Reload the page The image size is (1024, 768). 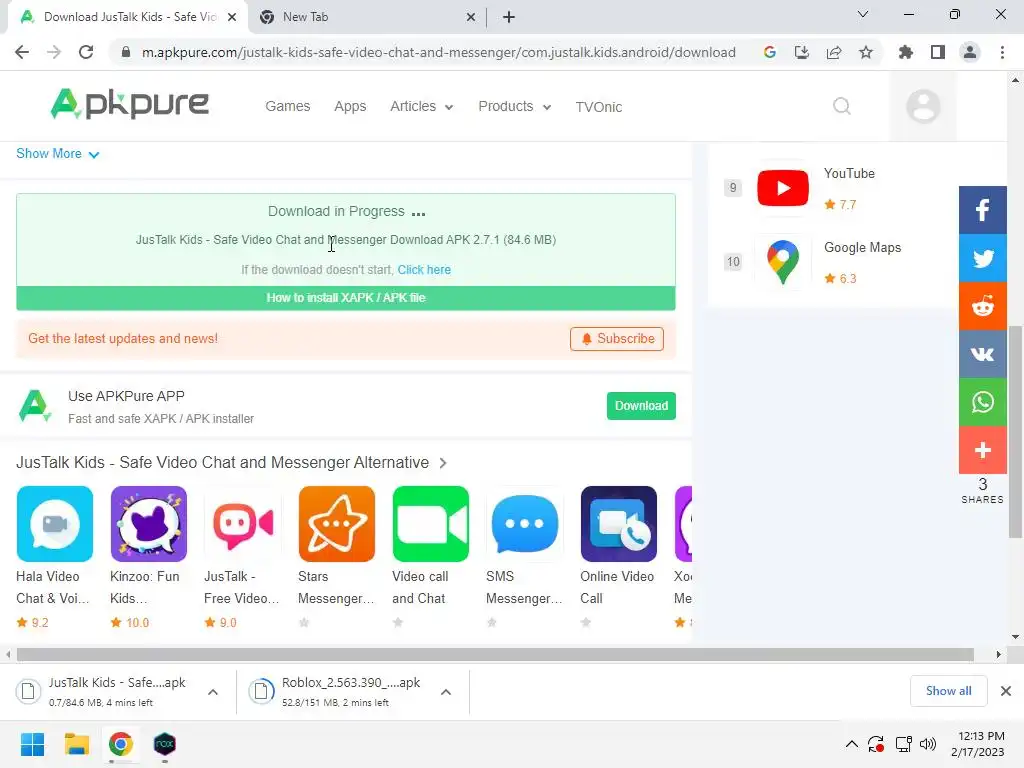(86, 52)
